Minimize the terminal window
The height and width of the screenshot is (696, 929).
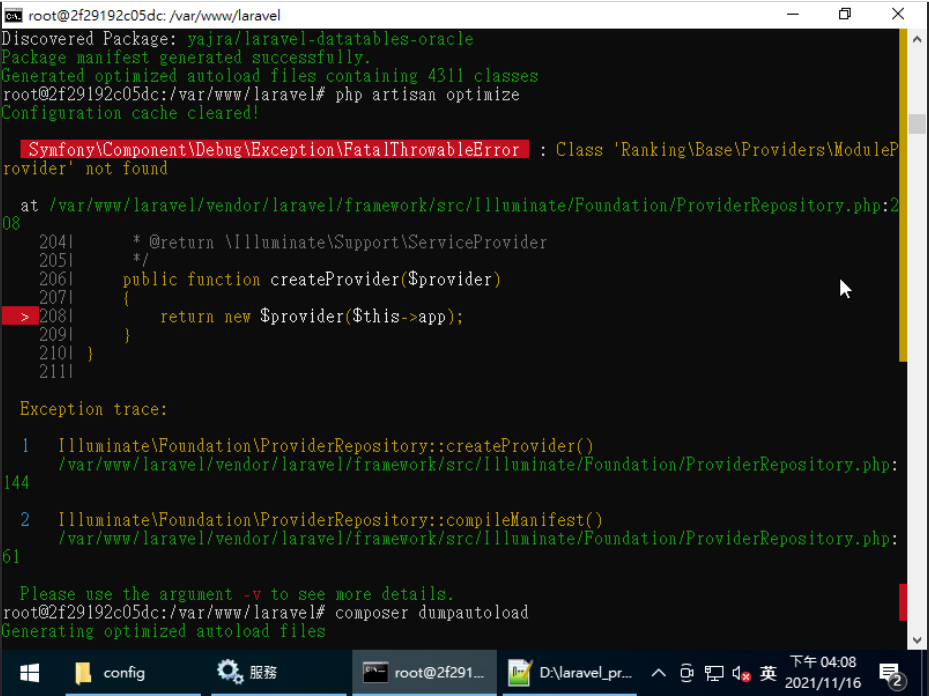(x=793, y=14)
